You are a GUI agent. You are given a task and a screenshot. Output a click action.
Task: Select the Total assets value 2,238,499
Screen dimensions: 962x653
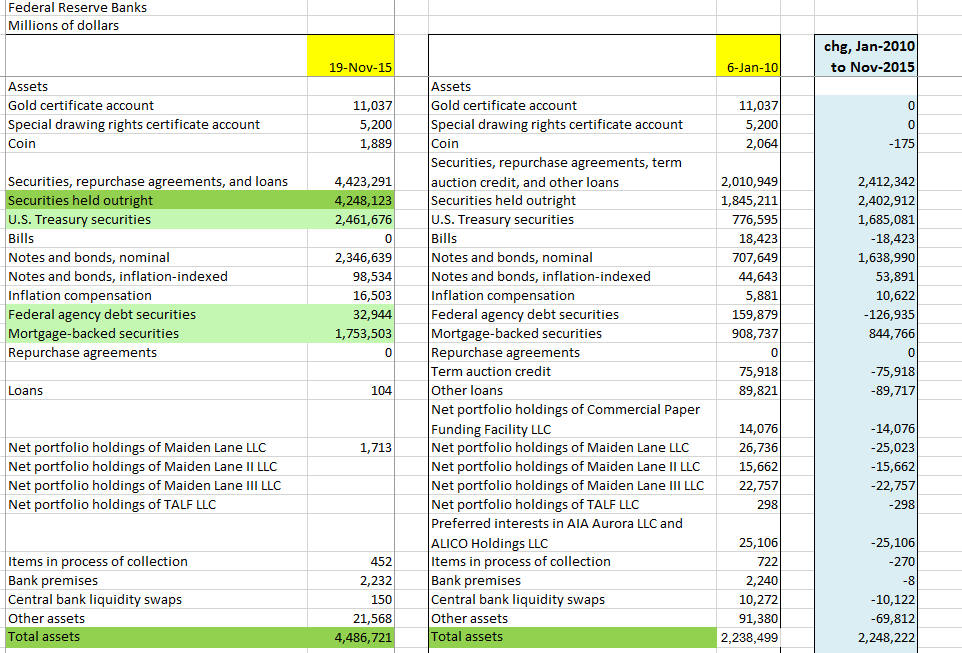click(x=748, y=637)
